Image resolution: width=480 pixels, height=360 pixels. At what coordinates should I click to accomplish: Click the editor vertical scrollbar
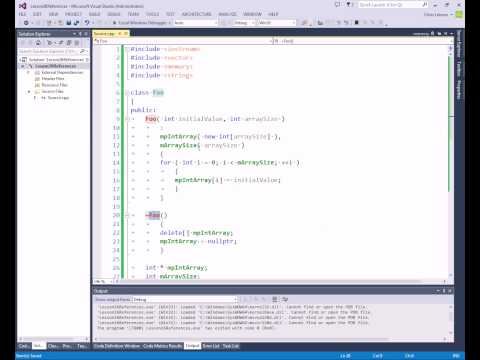click(x=450, y=162)
